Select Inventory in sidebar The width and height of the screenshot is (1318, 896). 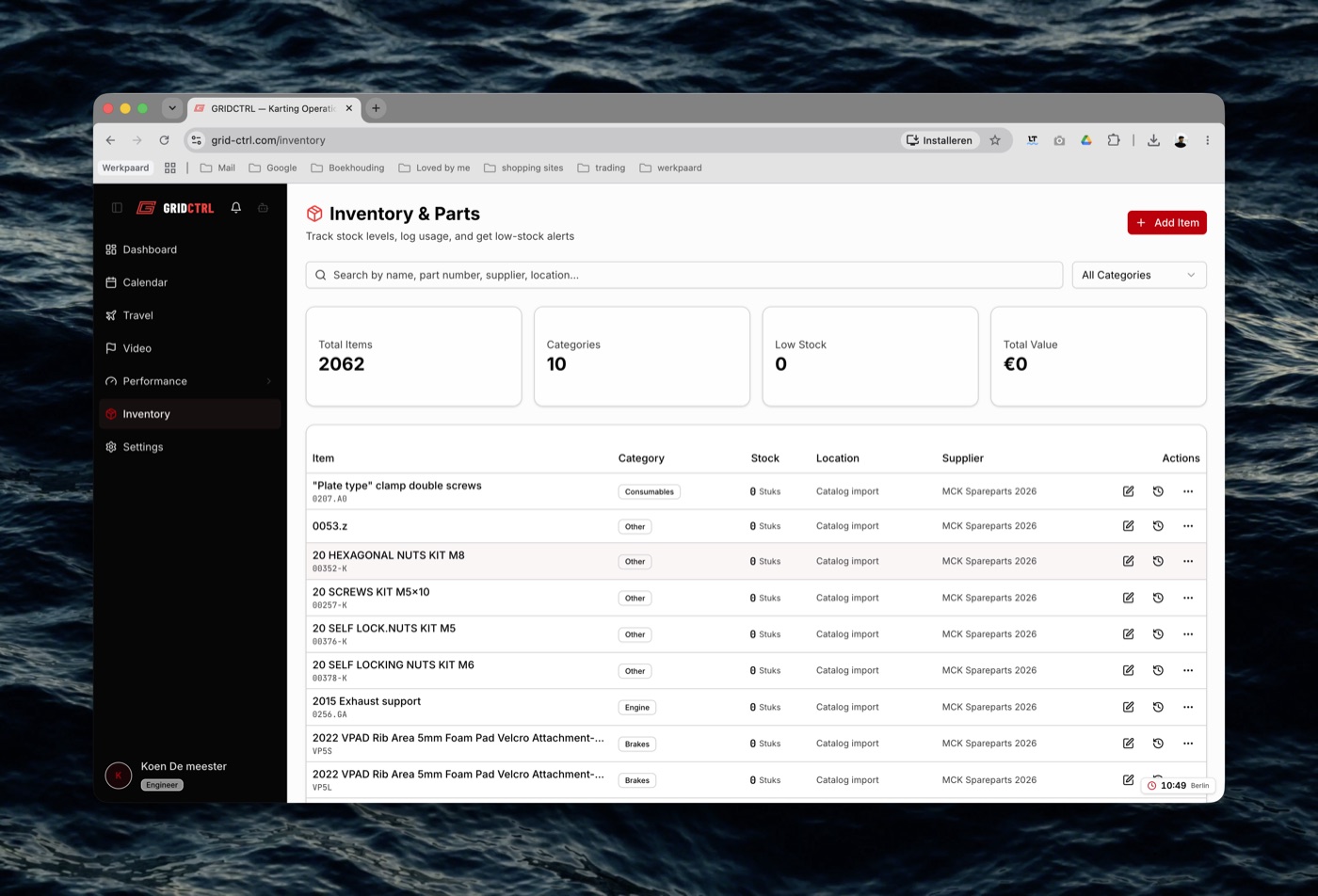pos(190,414)
